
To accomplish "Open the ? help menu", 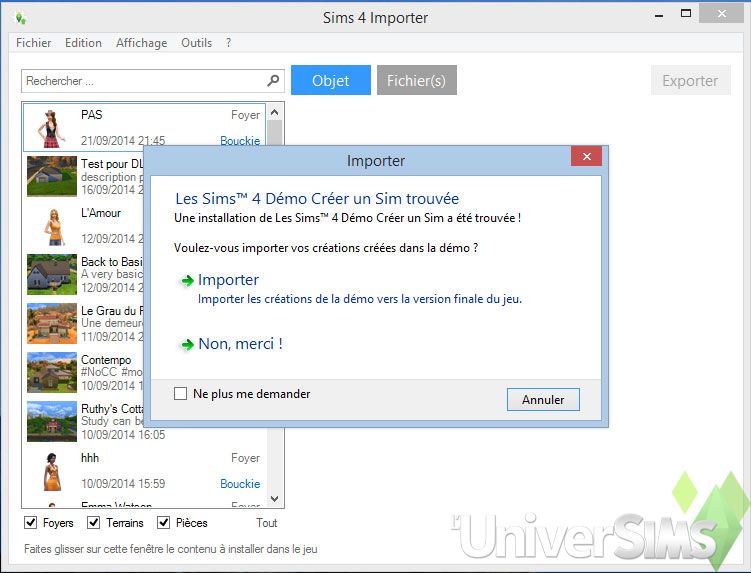I will coord(228,43).
